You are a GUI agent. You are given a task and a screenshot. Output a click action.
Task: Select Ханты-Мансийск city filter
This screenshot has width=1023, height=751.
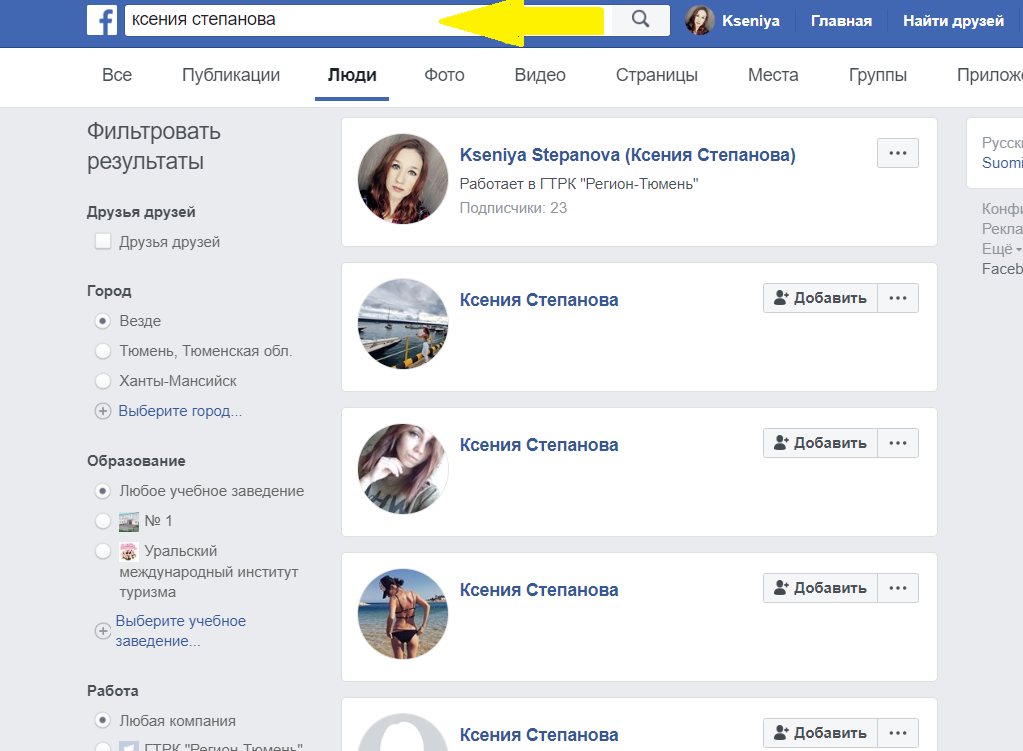pyautogui.click(x=102, y=381)
